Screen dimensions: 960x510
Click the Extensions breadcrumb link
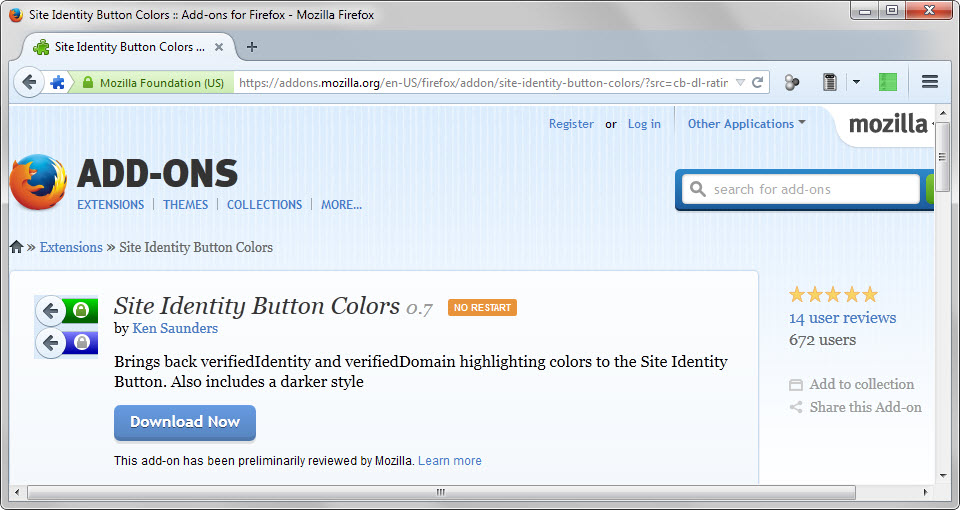tap(71, 247)
